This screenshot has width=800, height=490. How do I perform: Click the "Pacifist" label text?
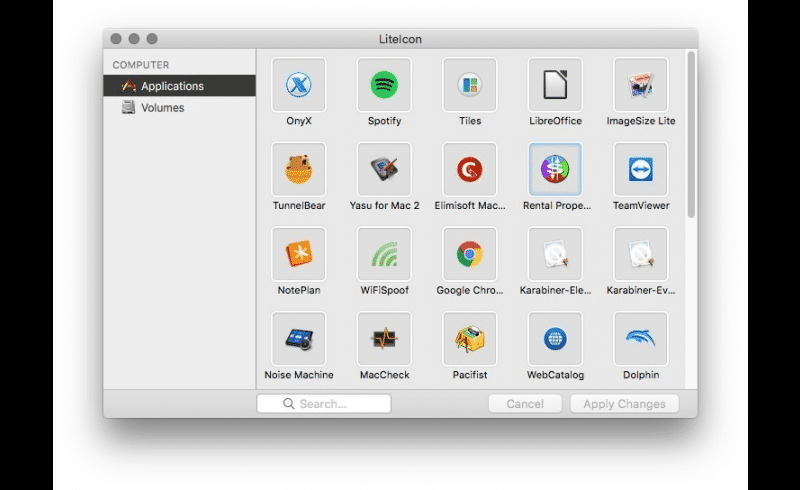click(x=469, y=375)
